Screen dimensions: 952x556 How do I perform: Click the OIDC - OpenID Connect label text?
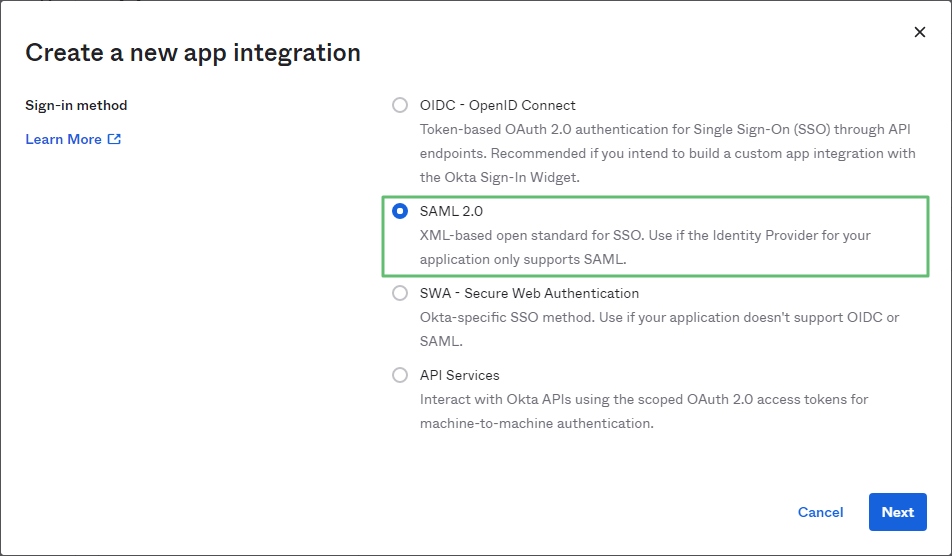click(498, 105)
